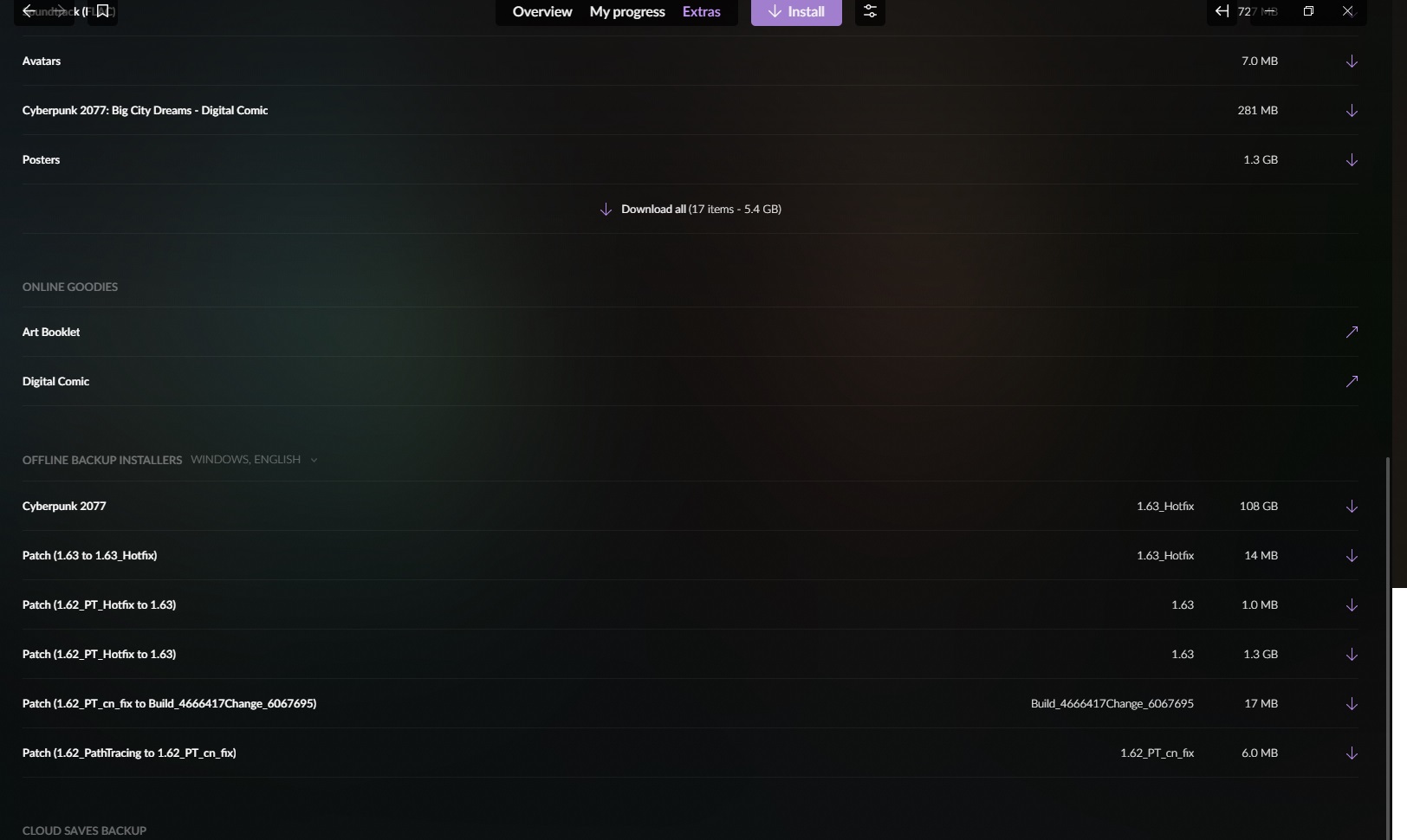Image resolution: width=1407 pixels, height=840 pixels.
Task: Click the 108 GB size value
Action: pyautogui.click(x=1258, y=507)
